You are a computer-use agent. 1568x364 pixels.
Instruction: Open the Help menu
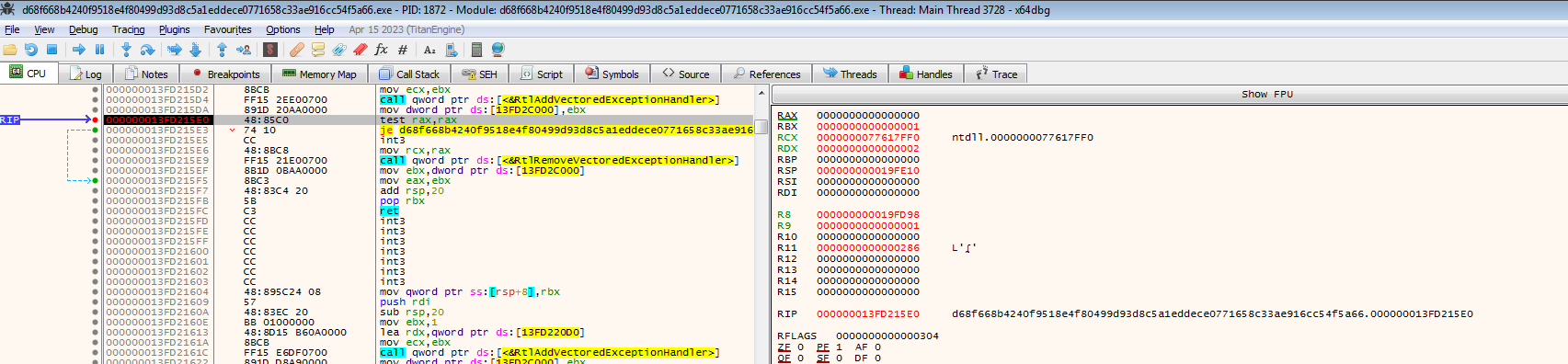324,29
